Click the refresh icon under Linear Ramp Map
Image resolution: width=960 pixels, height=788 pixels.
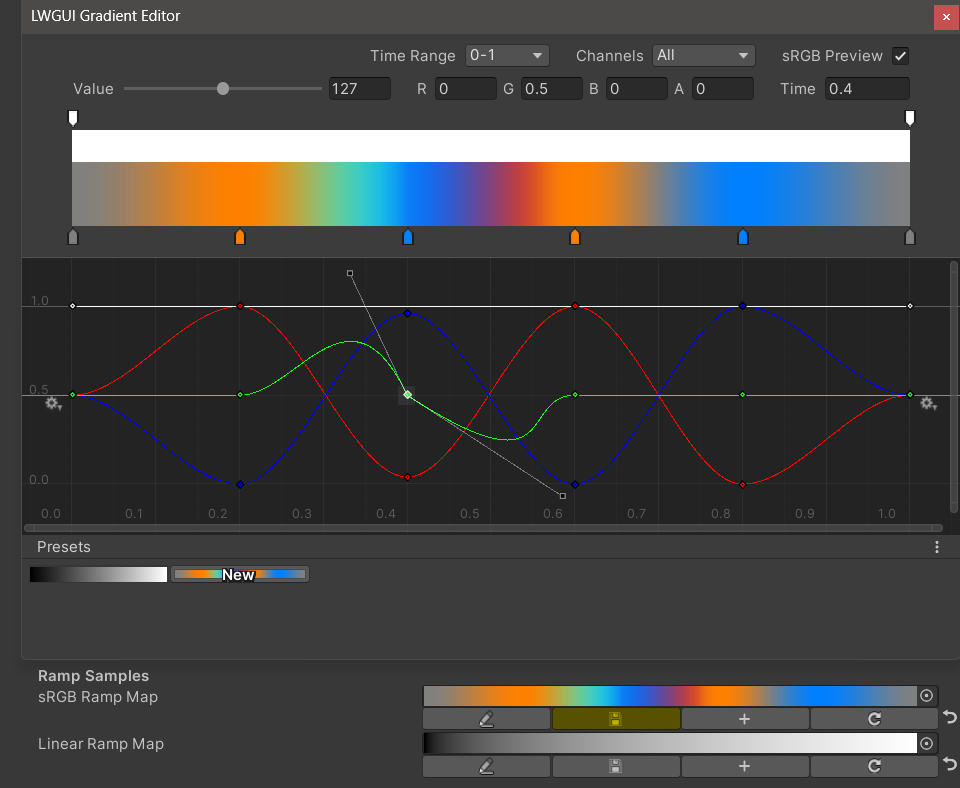874,766
